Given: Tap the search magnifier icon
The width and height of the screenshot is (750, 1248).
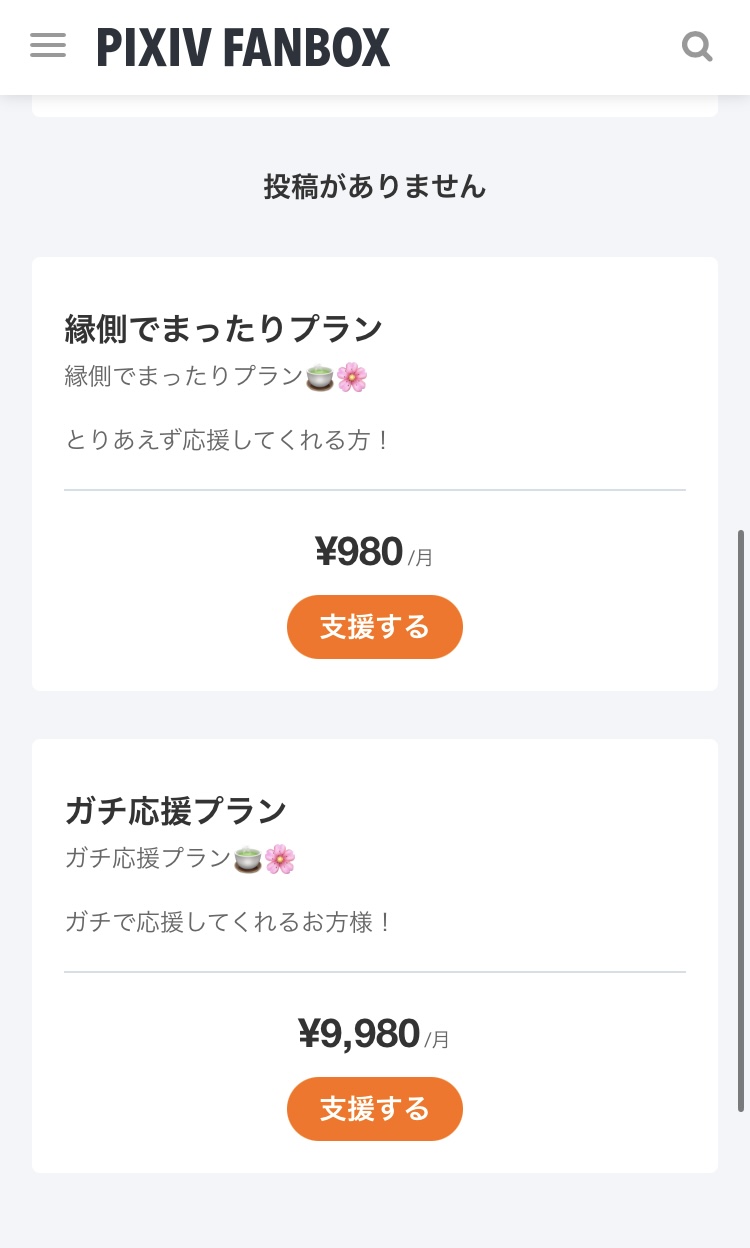Looking at the screenshot, I should 697,46.
